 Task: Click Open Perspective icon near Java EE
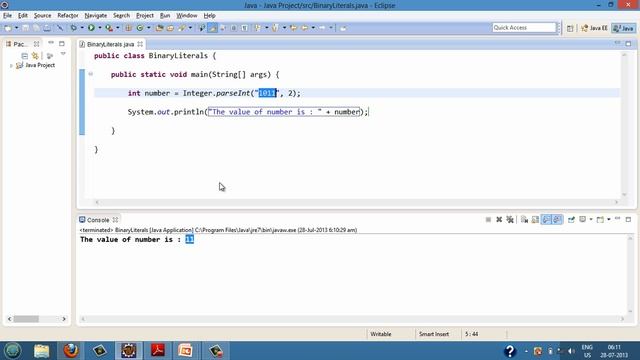click(570, 28)
